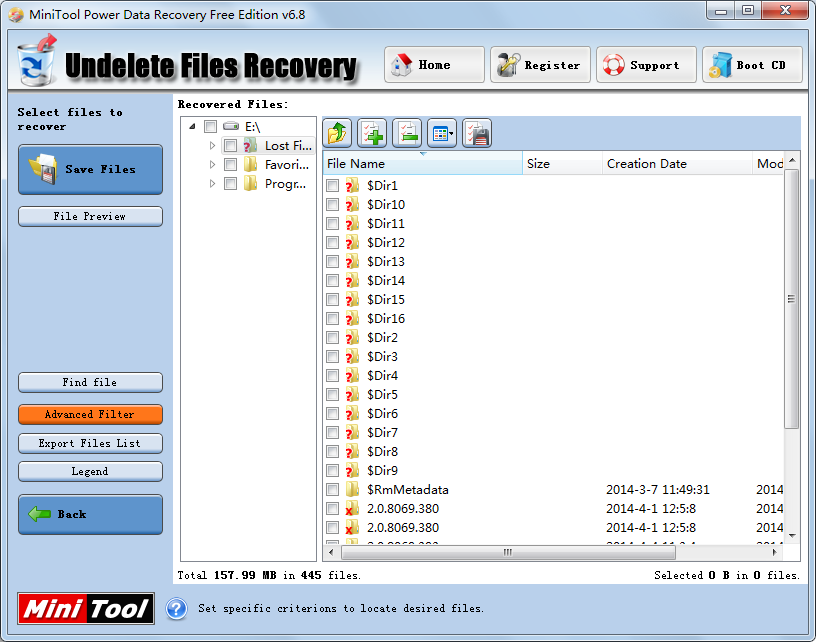Go Back to previous step
The height and width of the screenshot is (642, 816).
[91, 514]
